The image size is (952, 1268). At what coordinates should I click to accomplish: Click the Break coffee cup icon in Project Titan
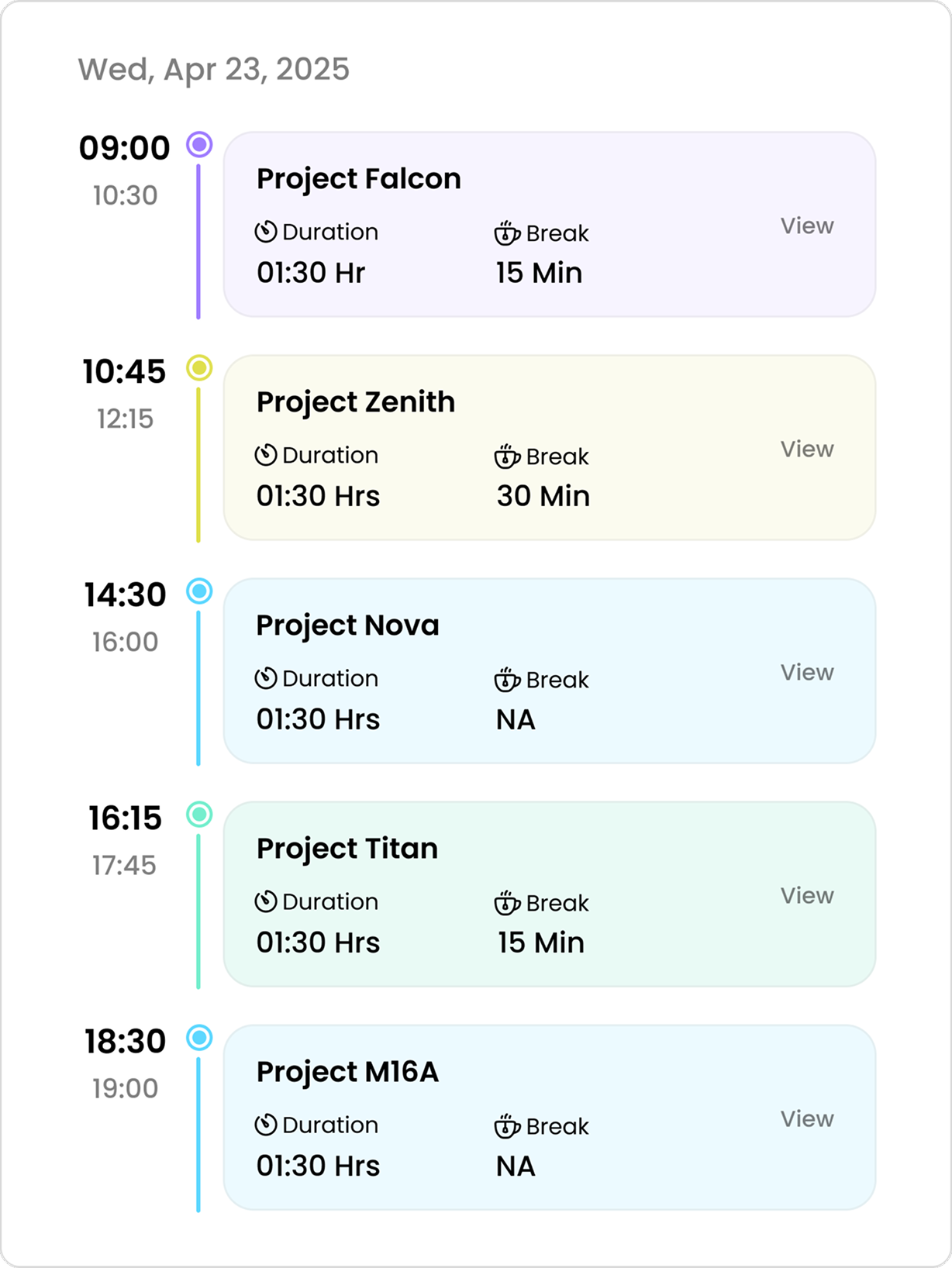[x=507, y=902]
